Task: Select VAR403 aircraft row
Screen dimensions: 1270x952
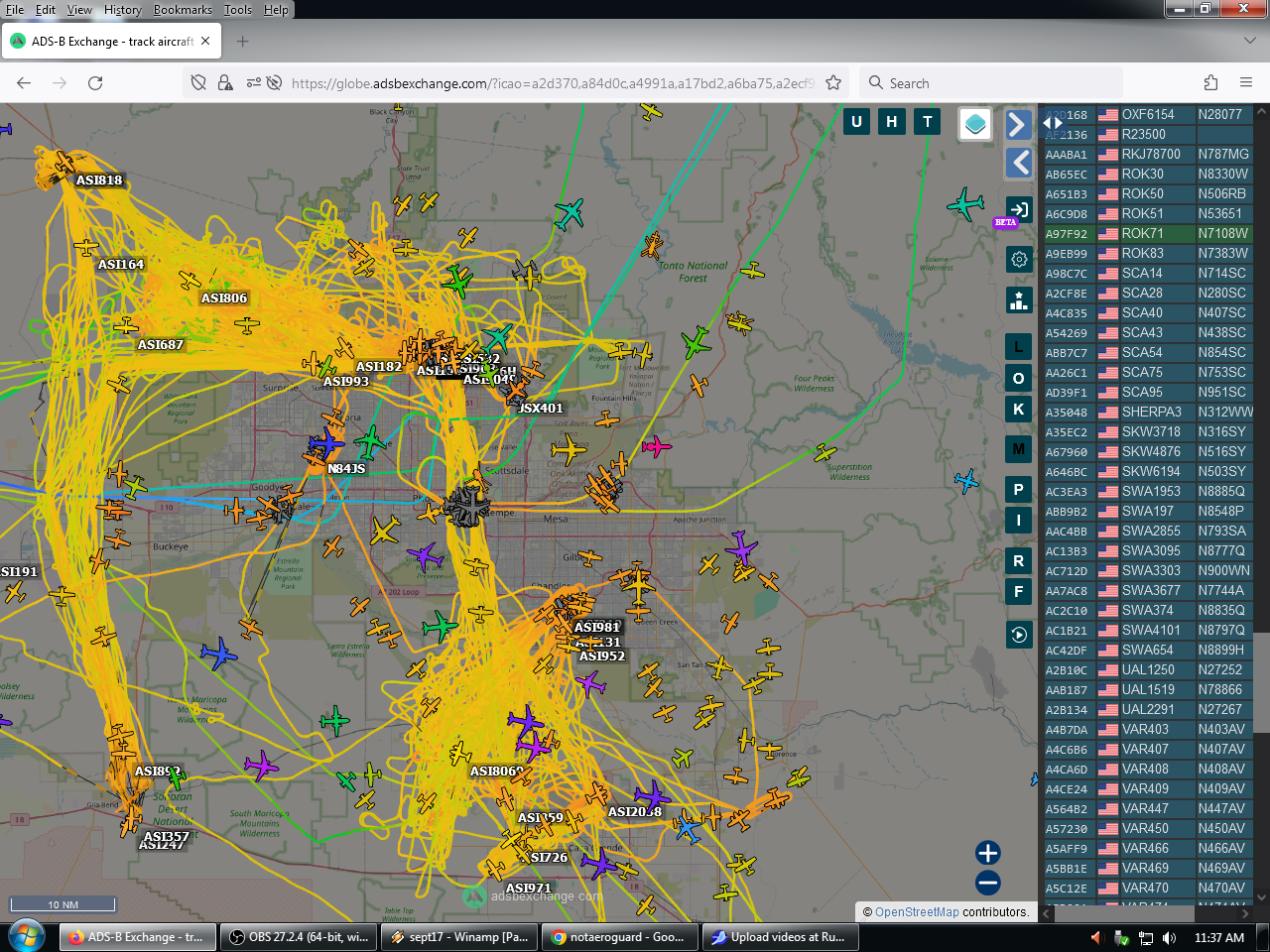Action: pos(1148,730)
